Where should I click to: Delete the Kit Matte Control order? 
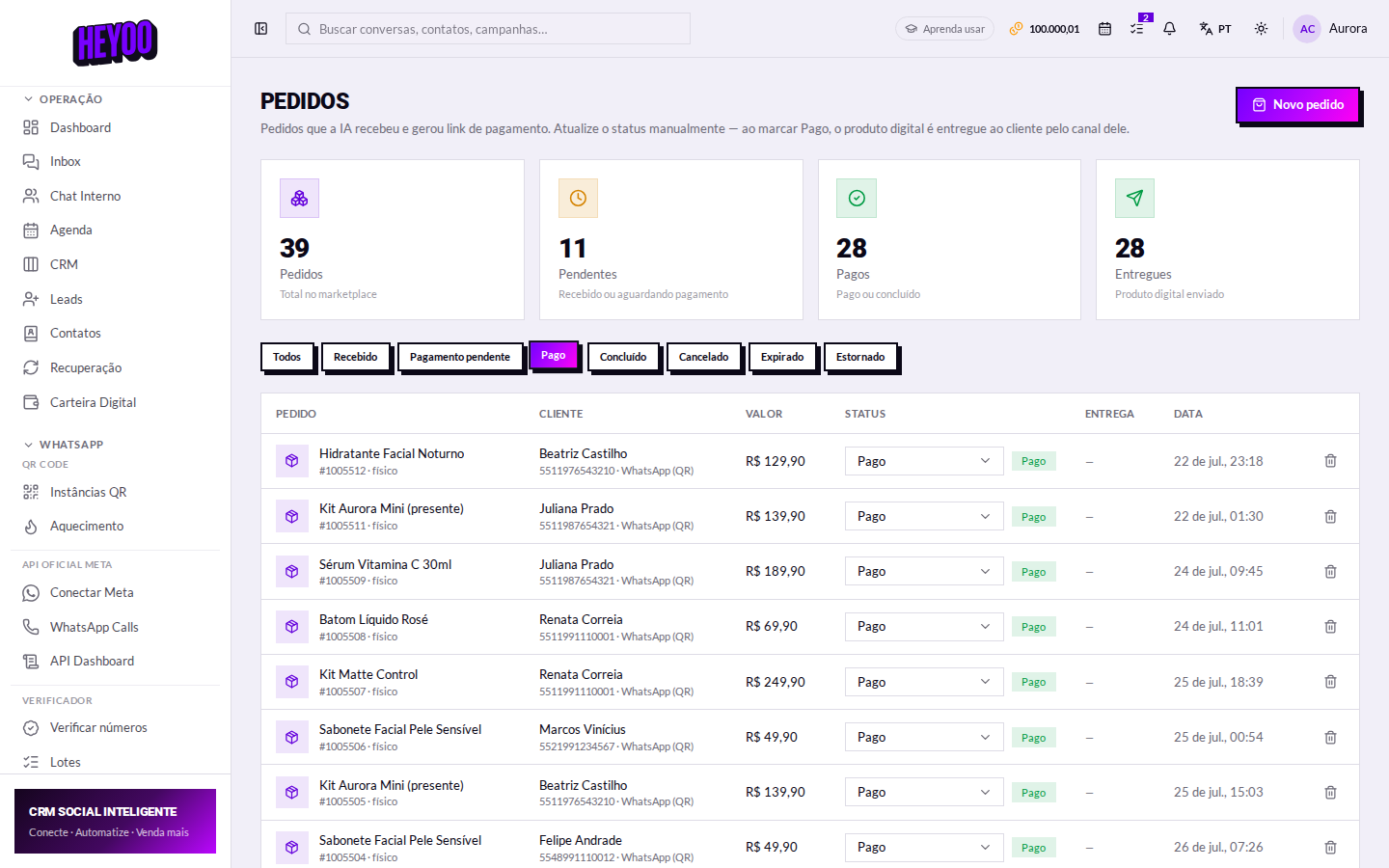point(1330,682)
